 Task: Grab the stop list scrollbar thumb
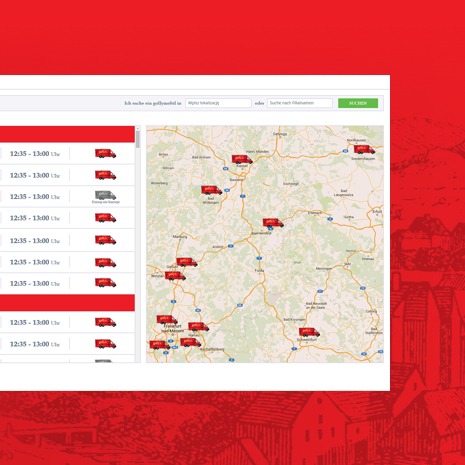(x=138, y=139)
